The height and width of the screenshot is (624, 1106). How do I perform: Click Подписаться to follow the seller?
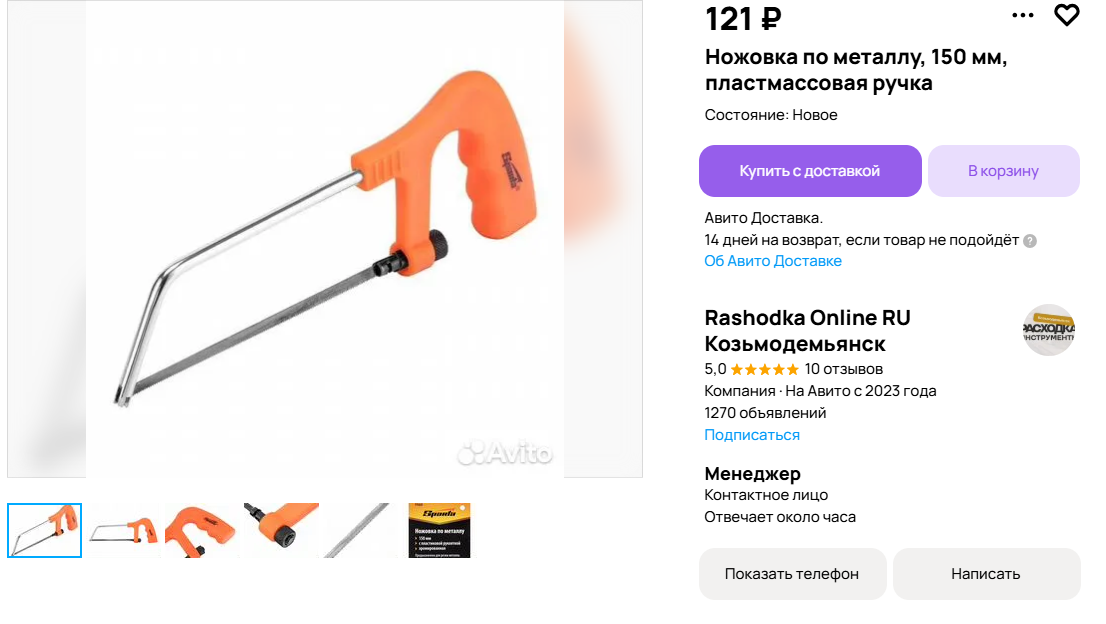click(x=751, y=435)
